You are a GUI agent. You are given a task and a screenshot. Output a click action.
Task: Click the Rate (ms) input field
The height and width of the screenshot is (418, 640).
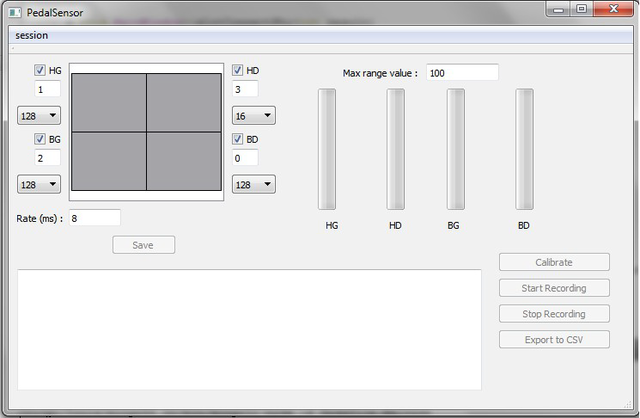click(95, 217)
